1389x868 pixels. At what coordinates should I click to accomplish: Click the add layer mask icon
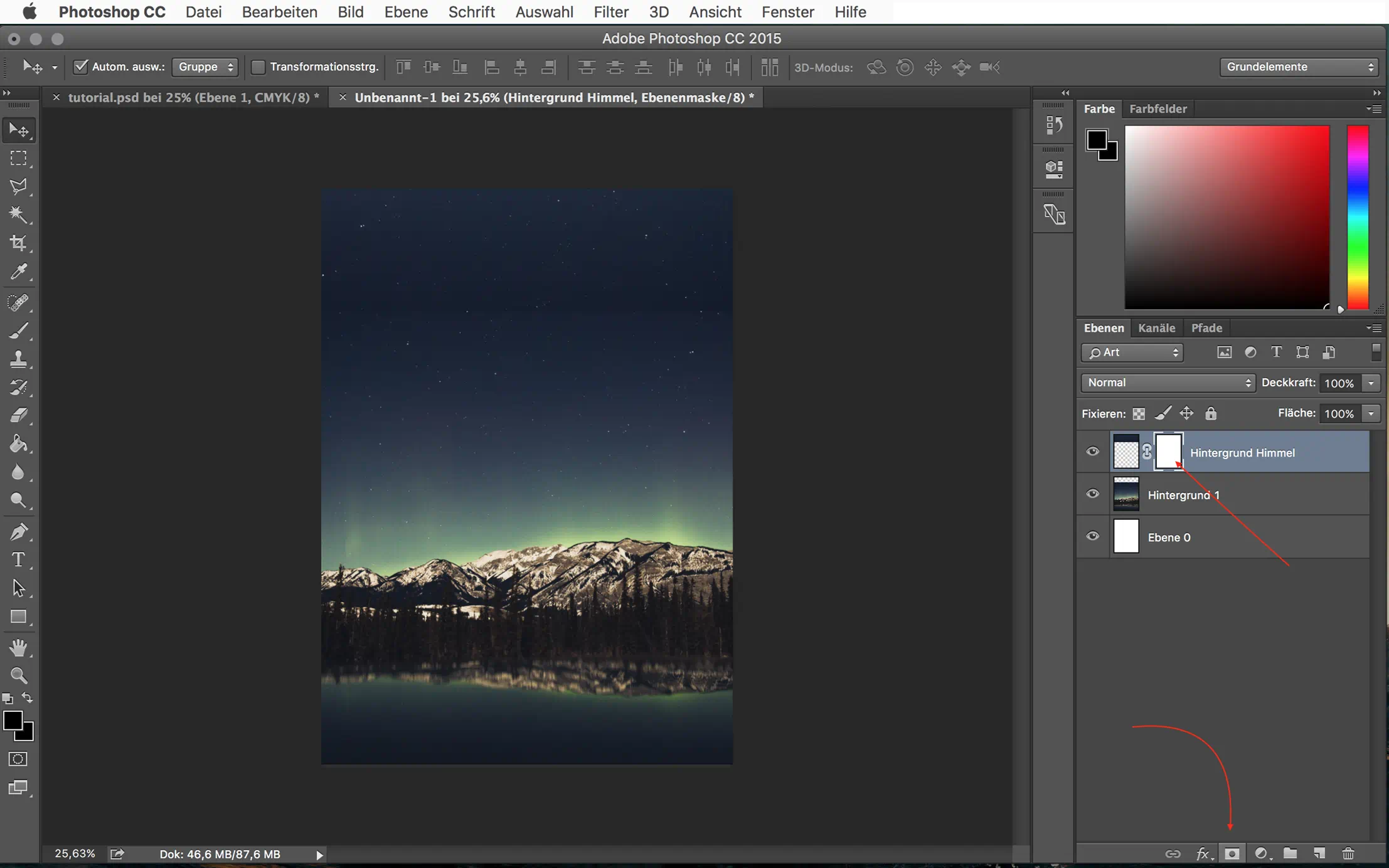click(x=1232, y=854)
